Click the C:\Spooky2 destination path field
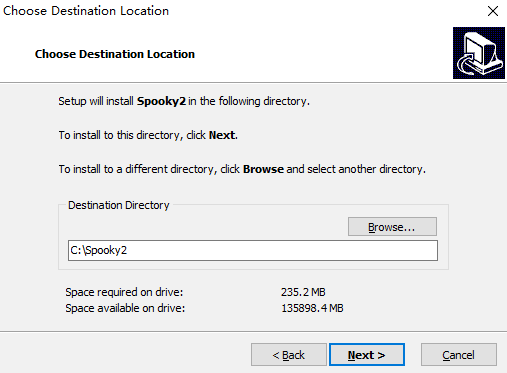 (x=253, y=250)
